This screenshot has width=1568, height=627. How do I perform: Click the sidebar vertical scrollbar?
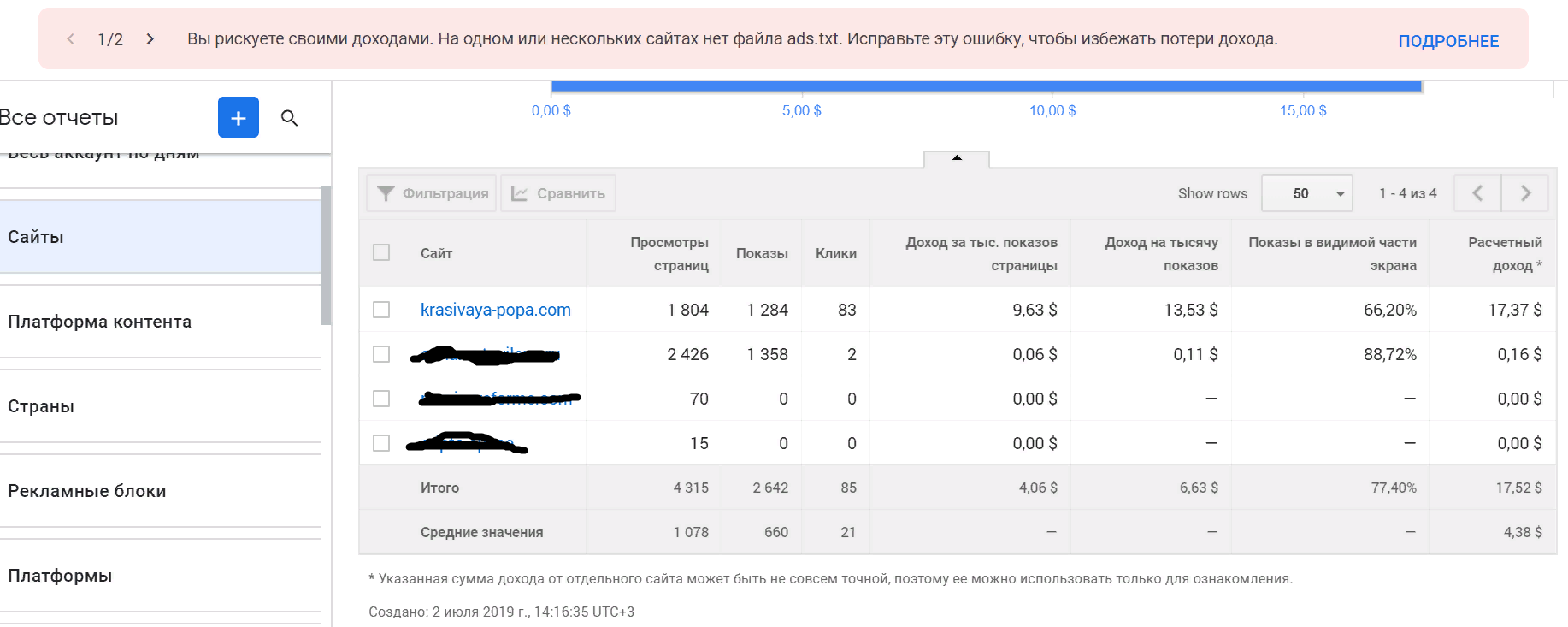tap(326, 255)
